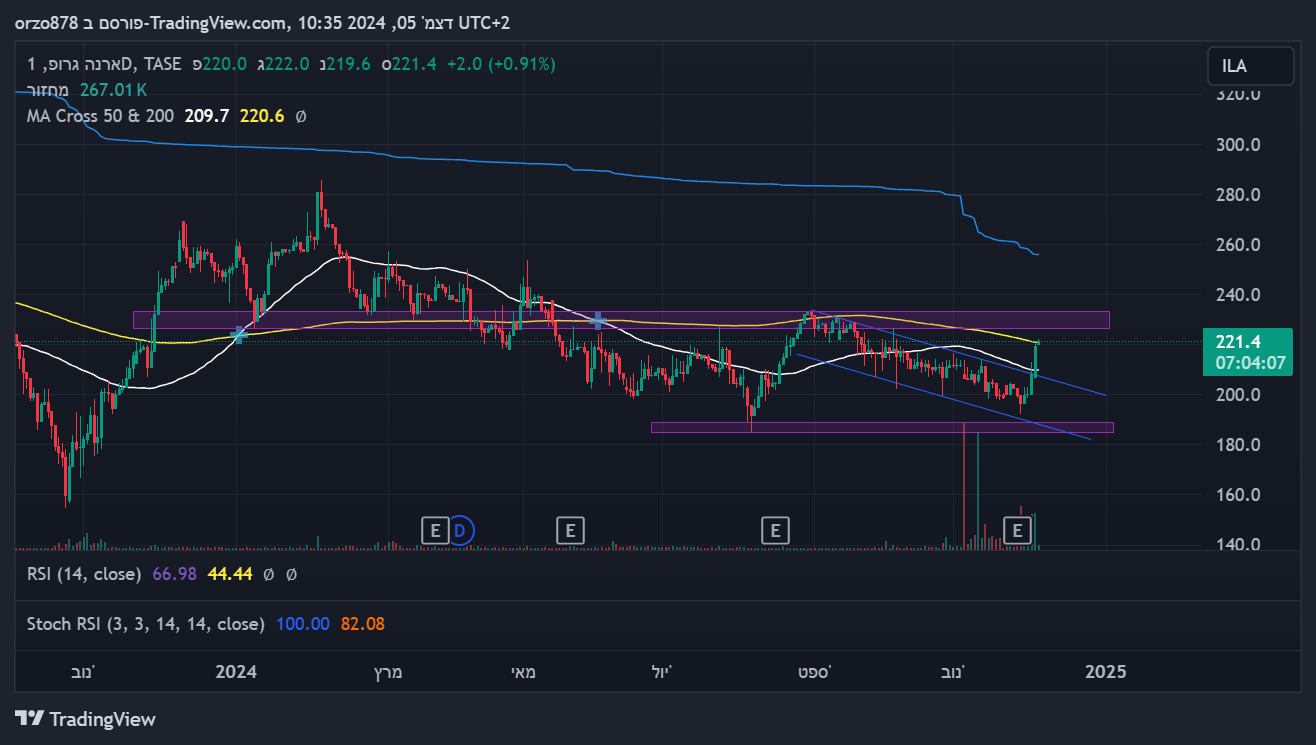The height and width of the screenshot is (745, 1316).
Task: Click the ∅ symbol in the MA Cross legend
Action: coord(301,116)
